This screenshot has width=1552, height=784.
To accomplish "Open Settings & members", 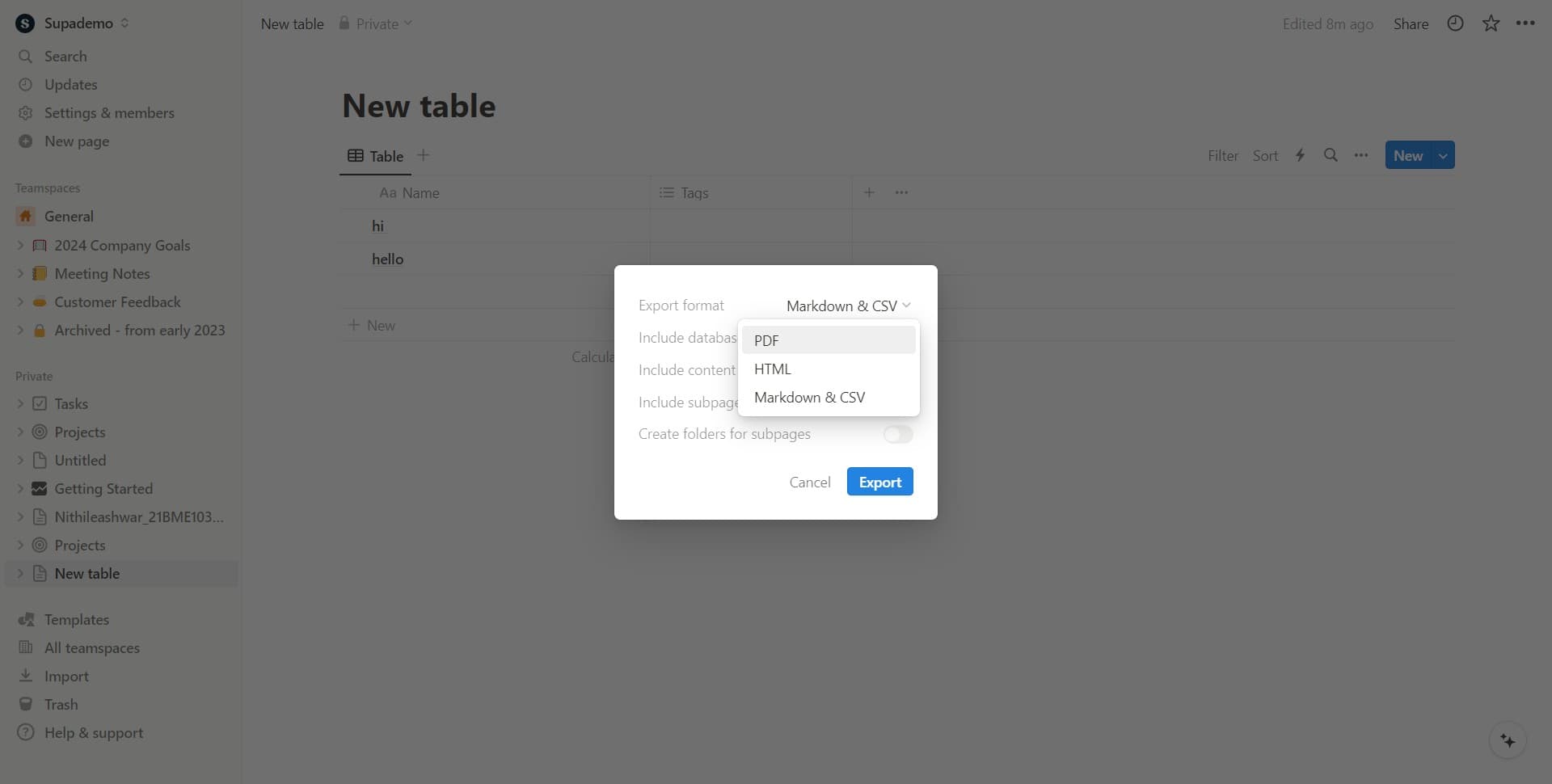I will 109,112.
